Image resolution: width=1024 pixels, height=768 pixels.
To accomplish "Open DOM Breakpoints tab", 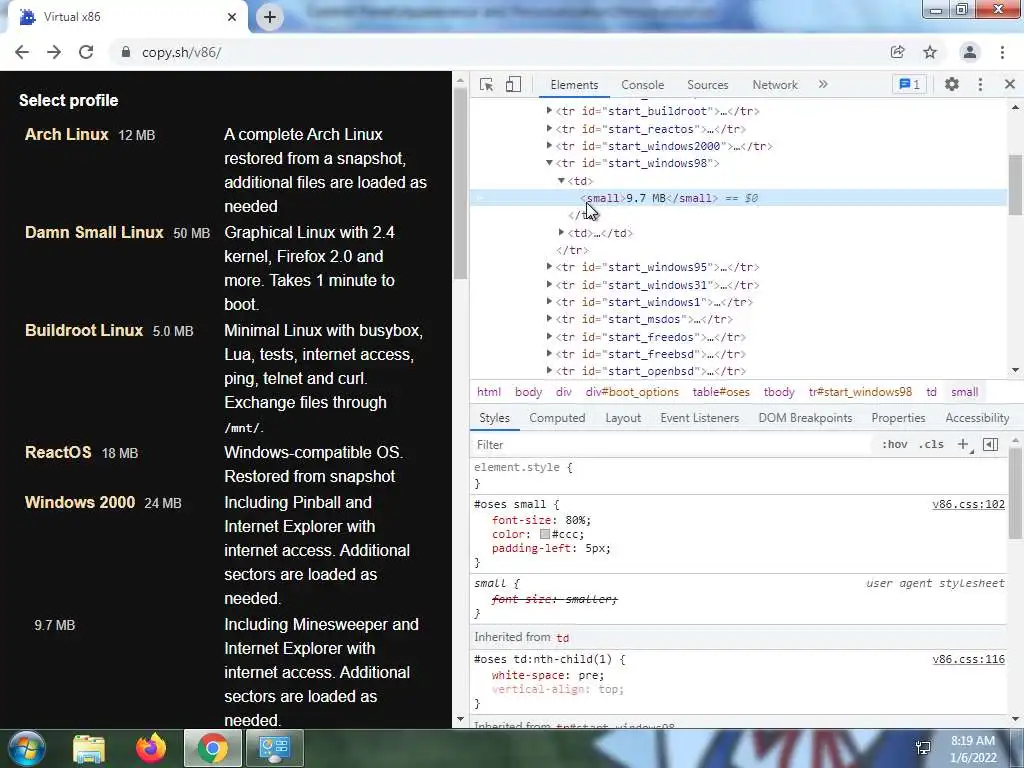I will click(805, 418).
